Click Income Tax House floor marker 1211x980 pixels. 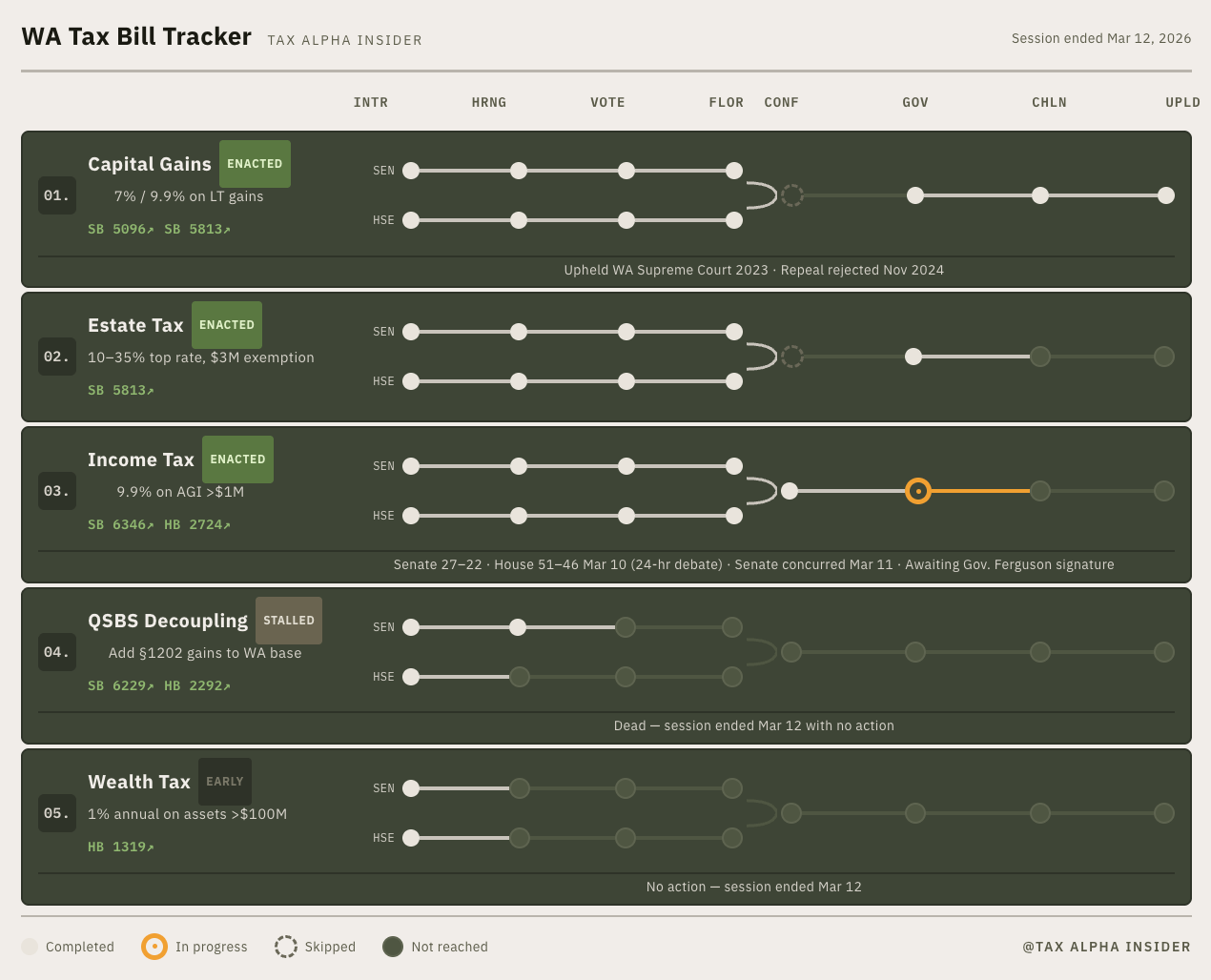tap(734, 516)
